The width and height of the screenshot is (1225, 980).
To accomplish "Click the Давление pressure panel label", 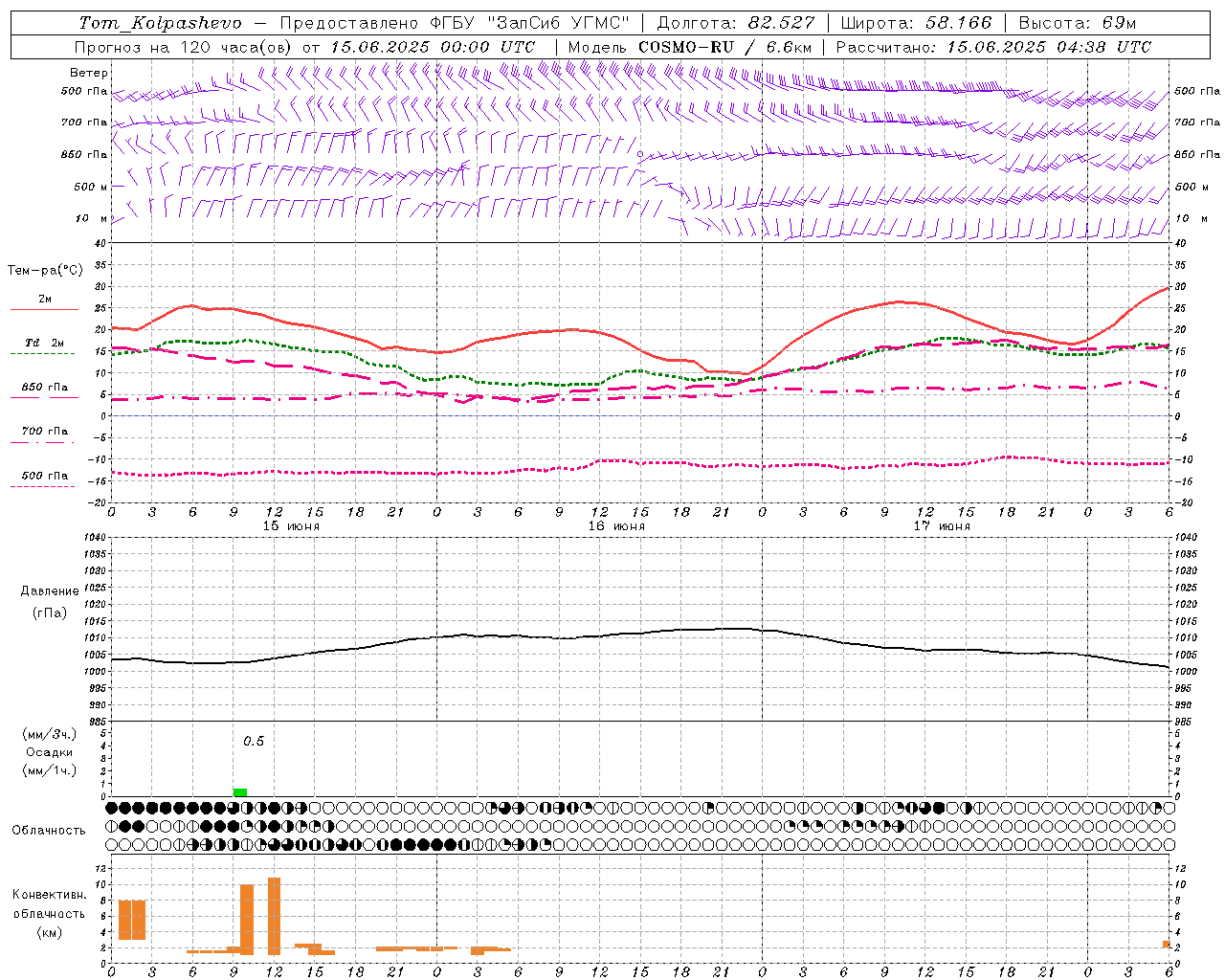I will pos(50,591).
